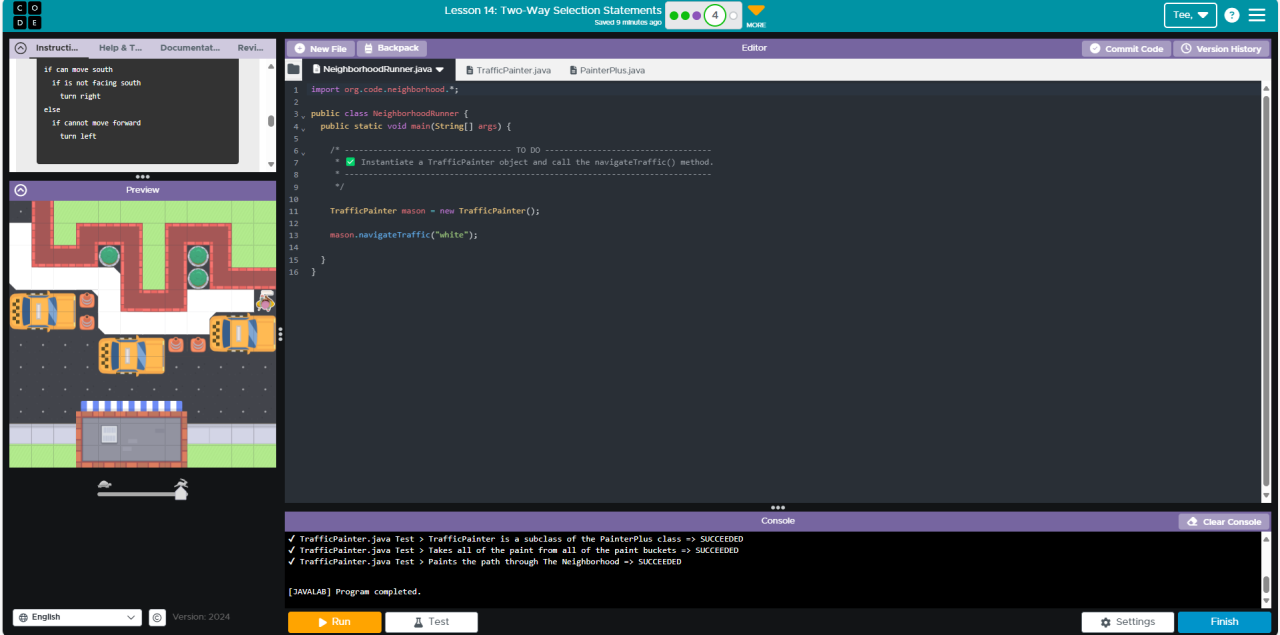Image resolution: width=1280 pixels, height=635 pixels.
Task: Adjust the animation speed slider
Action: coord(142,489)
